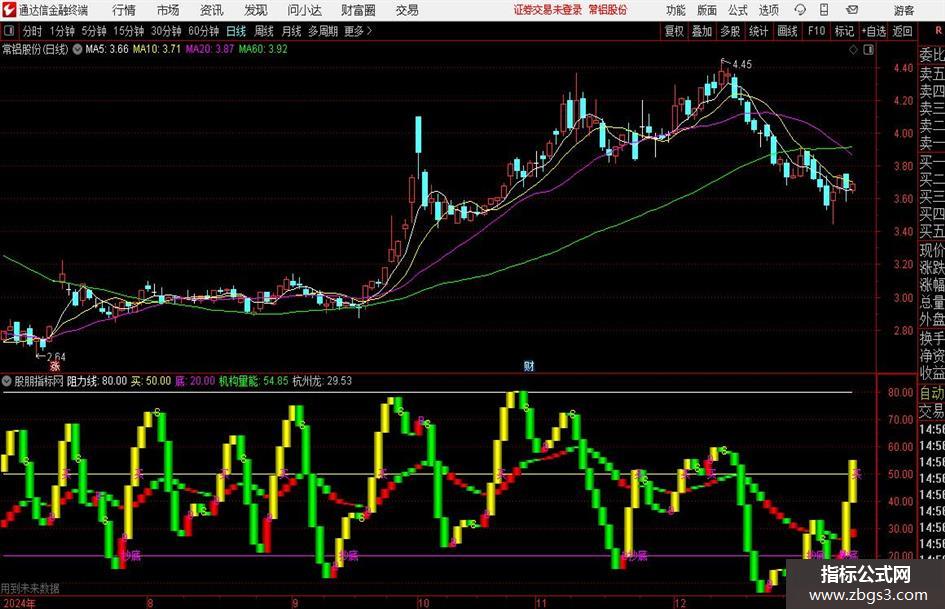Switch to 分时 chart period
The image size is (945, 609).
[x=33, y=31]
